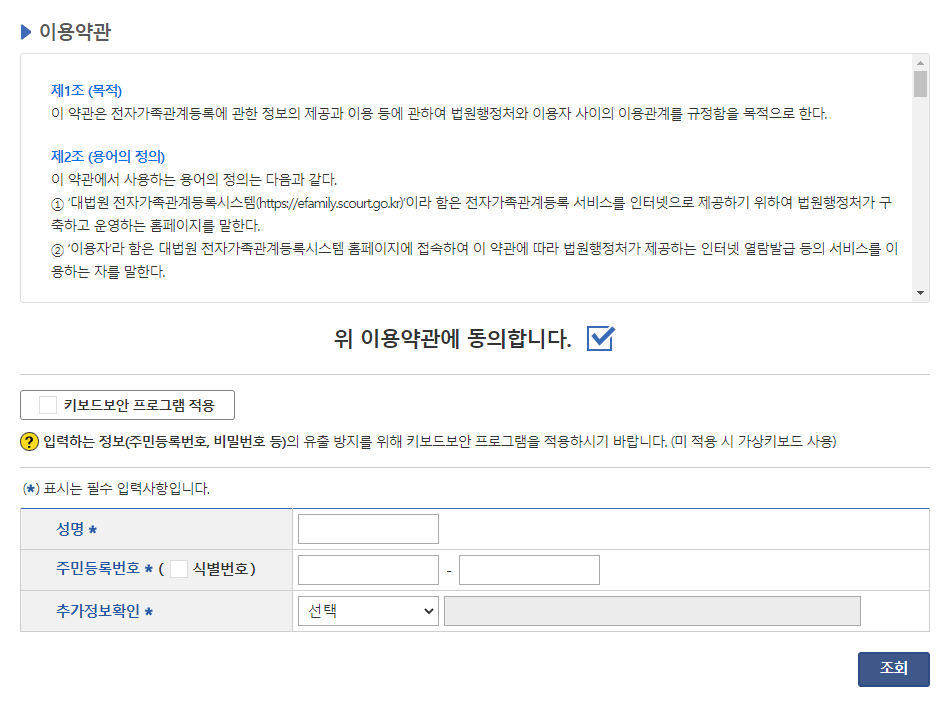Click the 위 이용약관에 동의합니다. text
Image resolution: width=952 pixels, height=704 pixels.
coord(452,339)
